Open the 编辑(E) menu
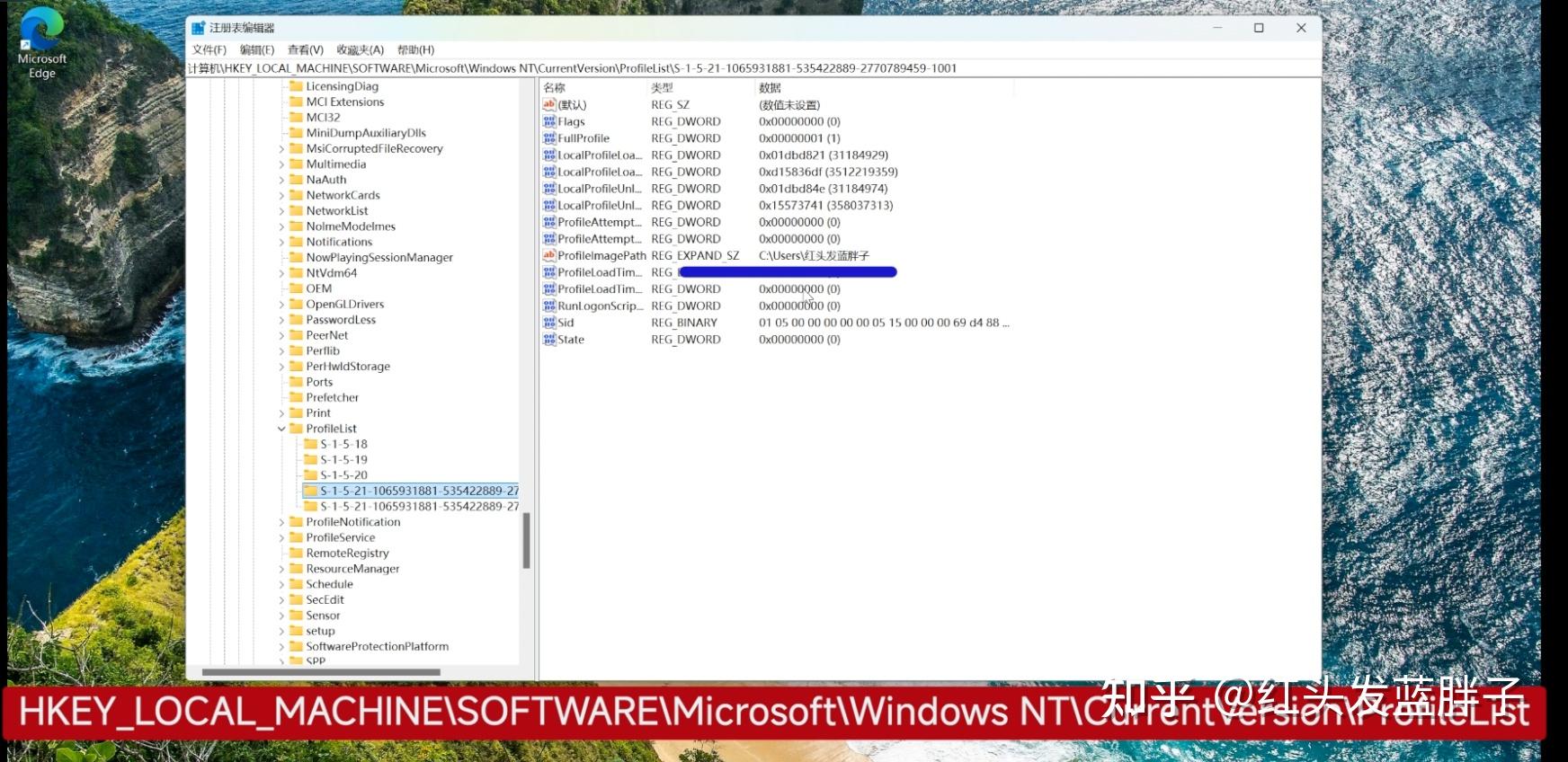The image size is (1568, 762). pos(257,50)
